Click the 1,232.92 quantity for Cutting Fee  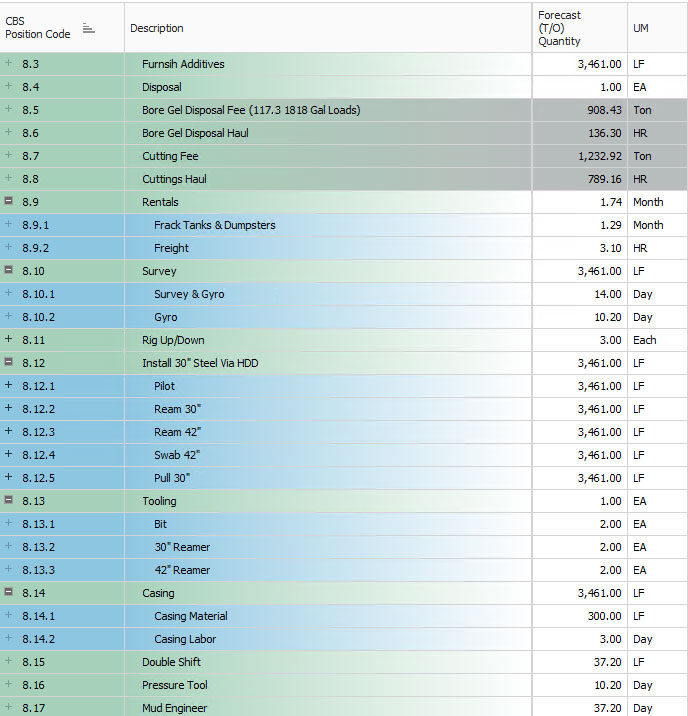(x=600, y=156)
